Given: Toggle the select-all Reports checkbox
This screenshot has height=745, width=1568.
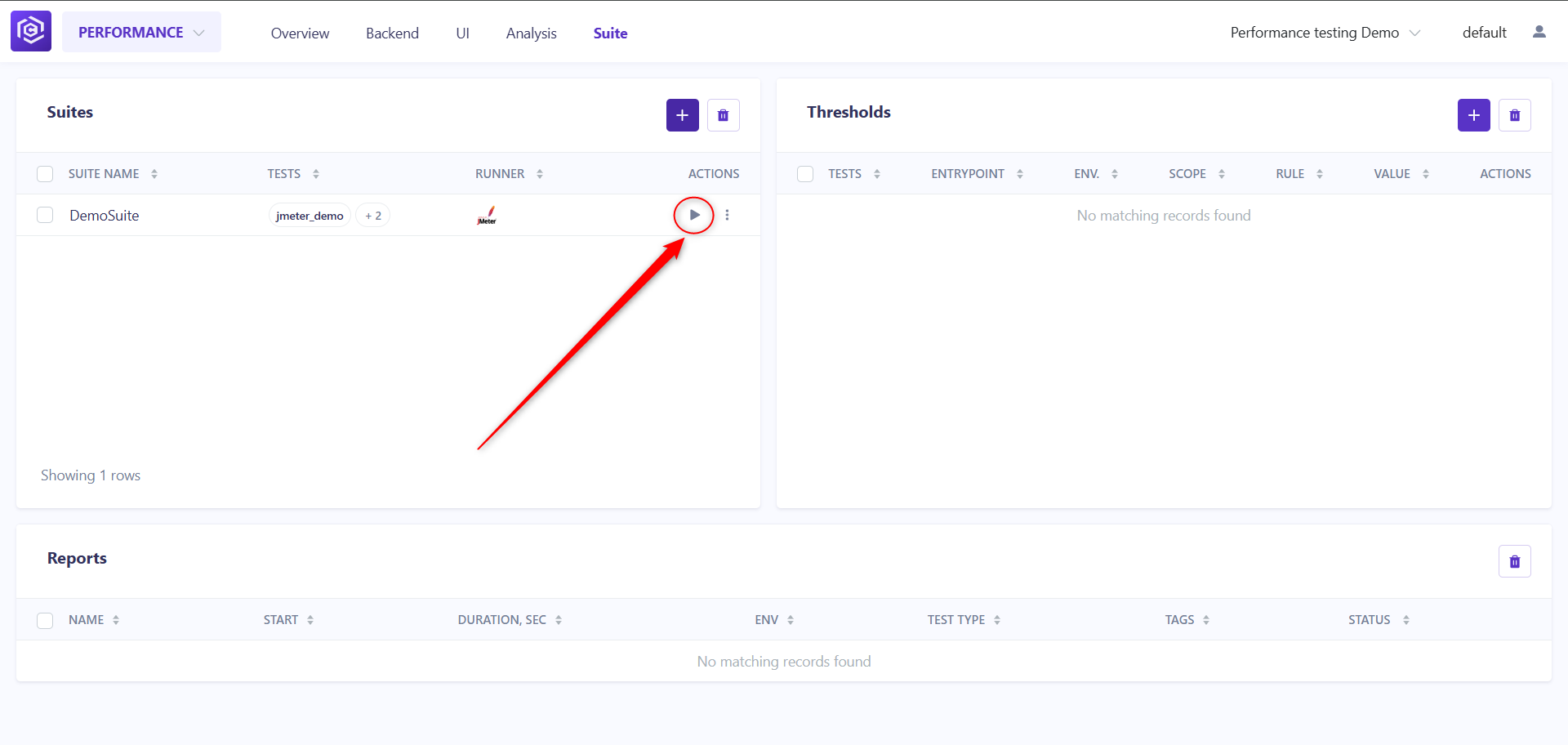Looking at the screenshot, I should [45, 620].
